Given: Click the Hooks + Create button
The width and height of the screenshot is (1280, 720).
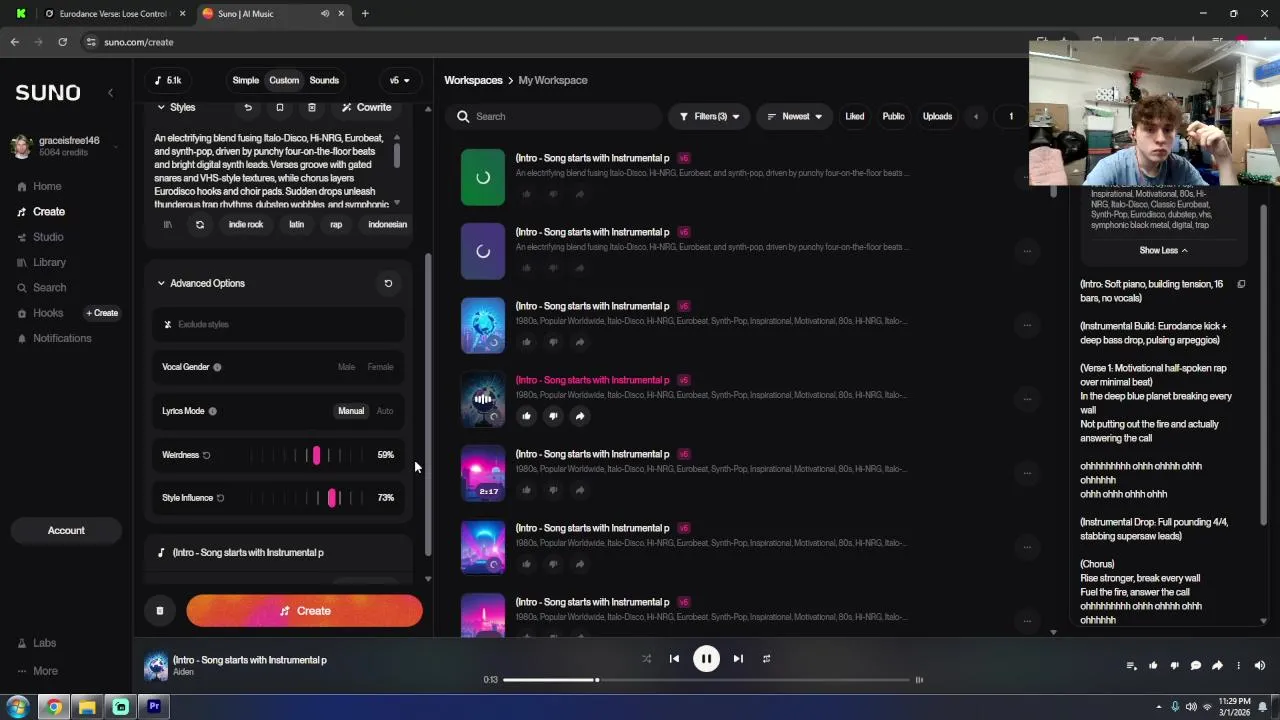Looking at the screenshot, I should click(x=102, y=313).
